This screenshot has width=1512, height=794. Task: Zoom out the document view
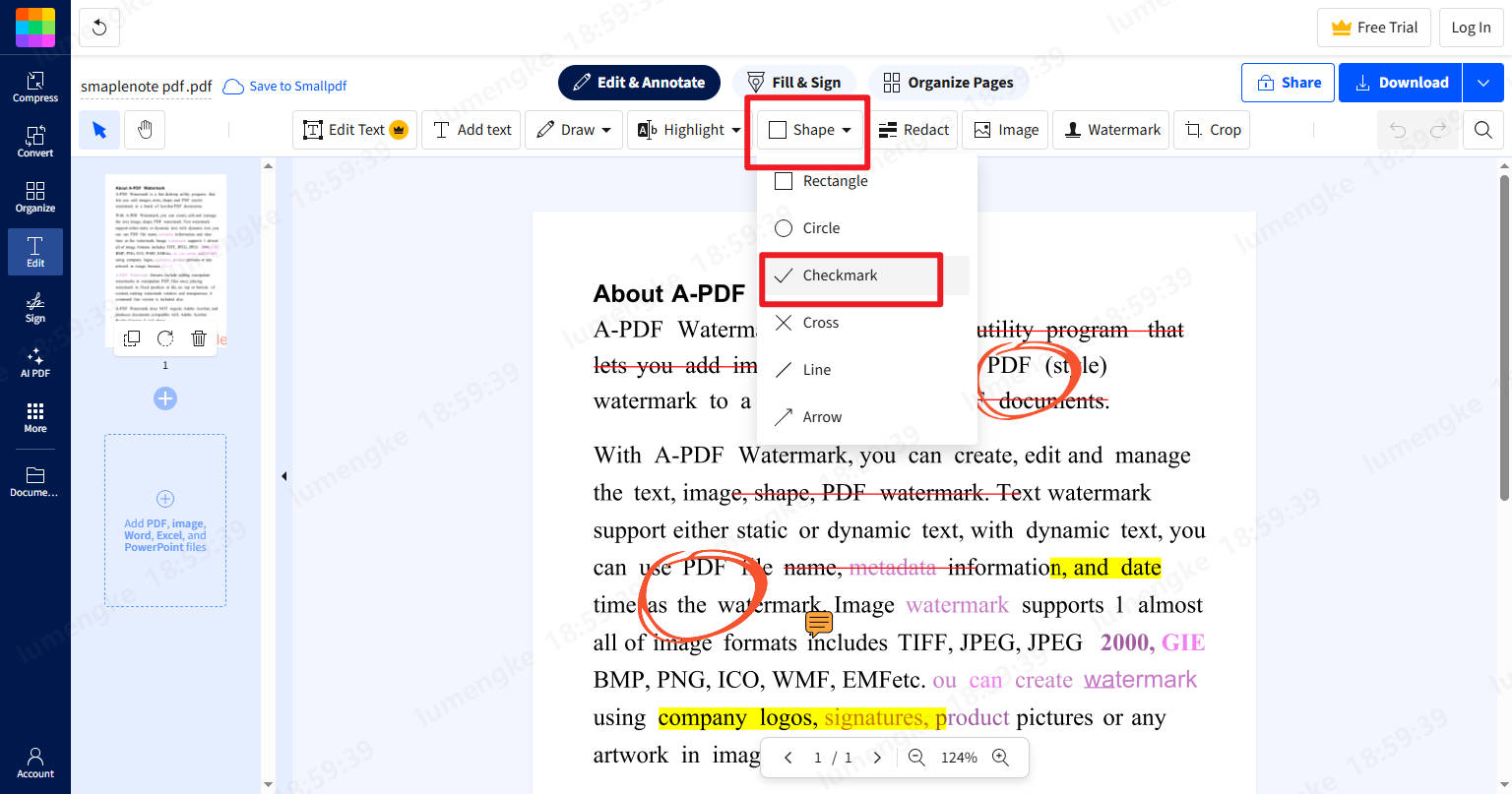[x=916, y=758]
